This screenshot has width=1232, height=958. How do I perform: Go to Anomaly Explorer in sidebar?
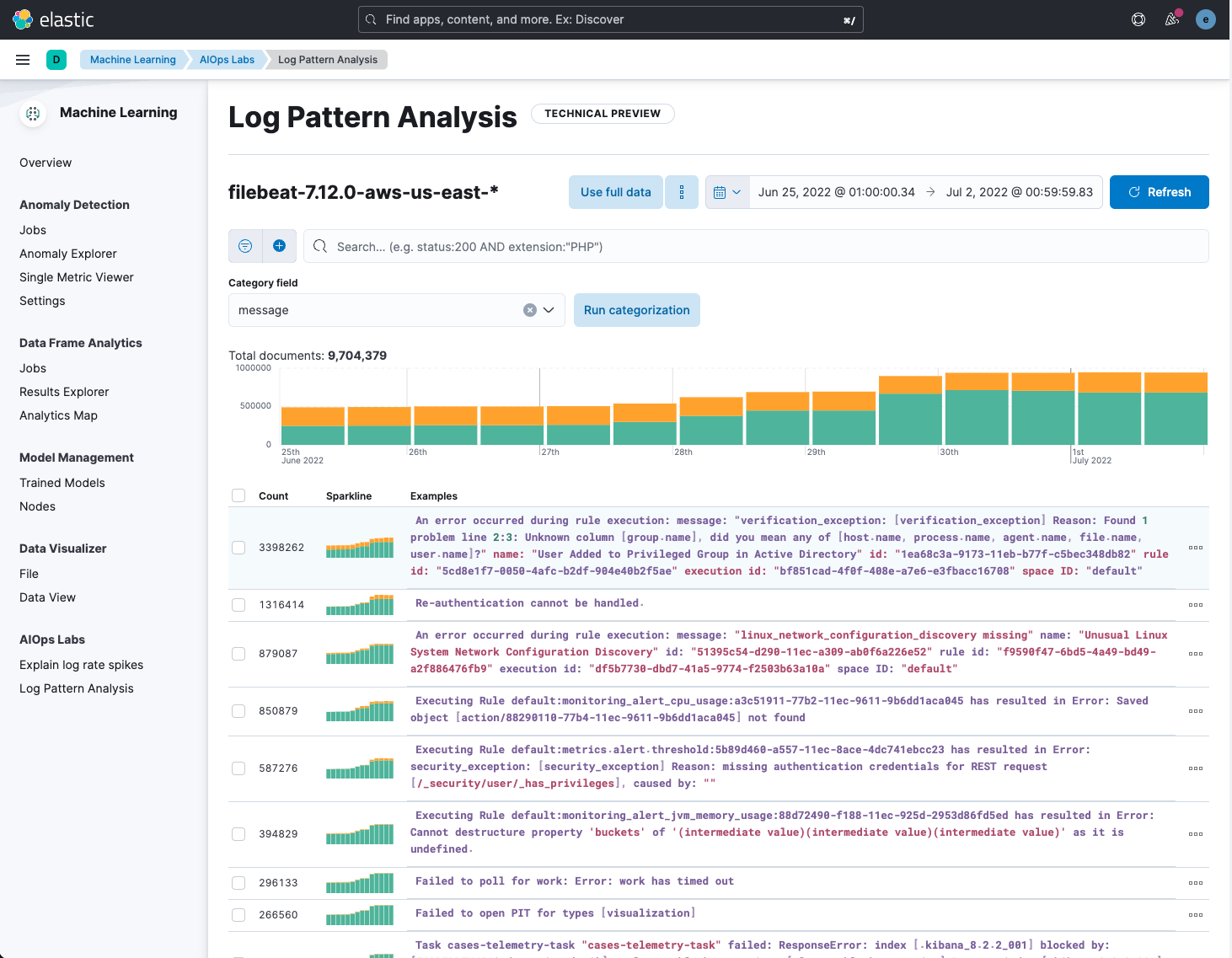(68, 254)
